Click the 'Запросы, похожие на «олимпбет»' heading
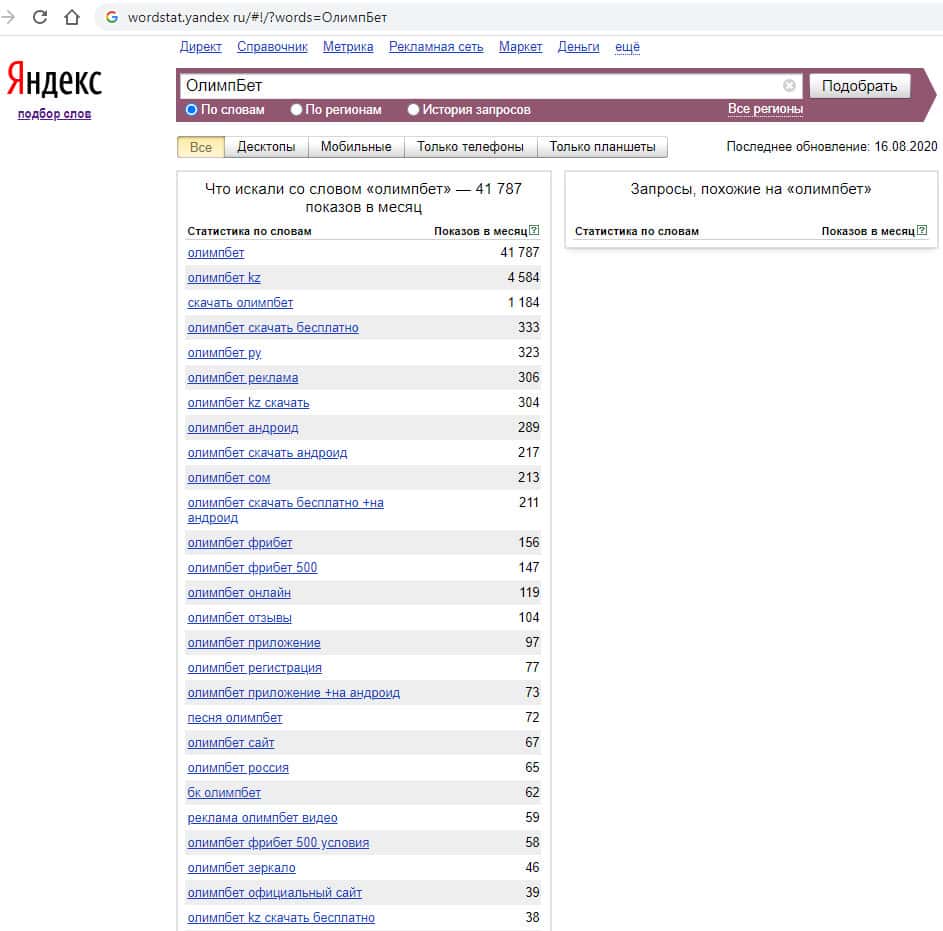943x931 pixels. (x=751, y=189)
